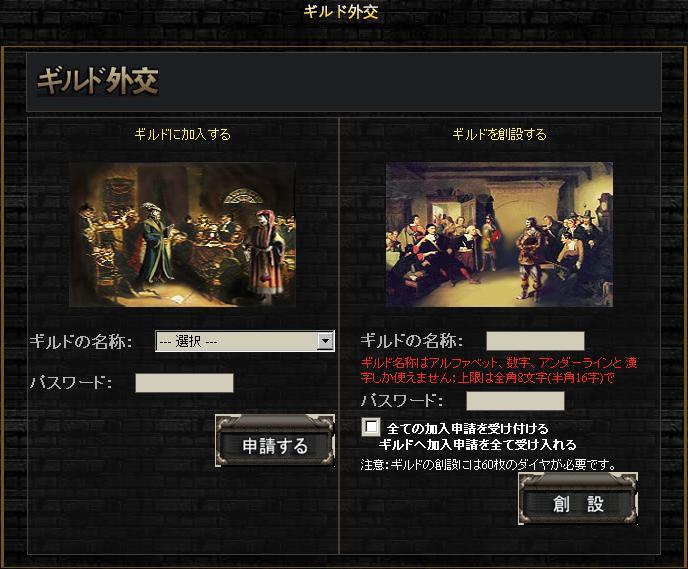Screen dimensions: 688x569
Task: Click the 全ての加入申請を受け付ける label
Action: (x=468, y=428)
